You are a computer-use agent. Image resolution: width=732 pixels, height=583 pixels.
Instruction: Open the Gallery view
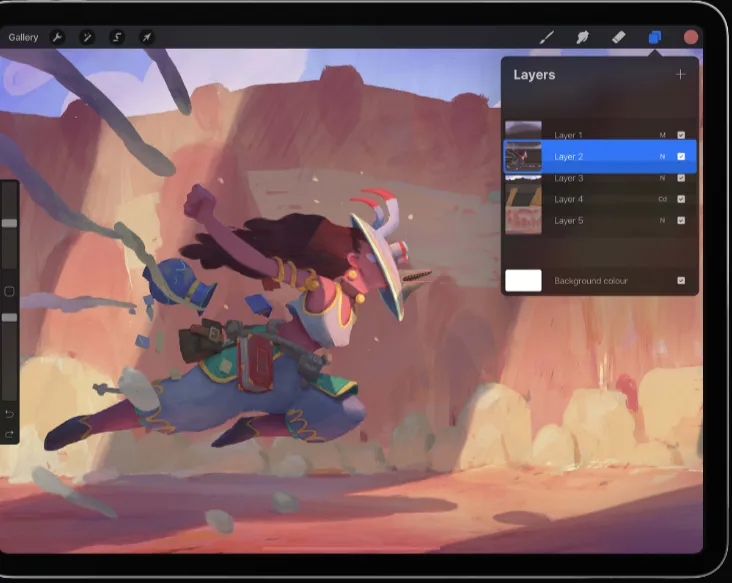(23, 37)
